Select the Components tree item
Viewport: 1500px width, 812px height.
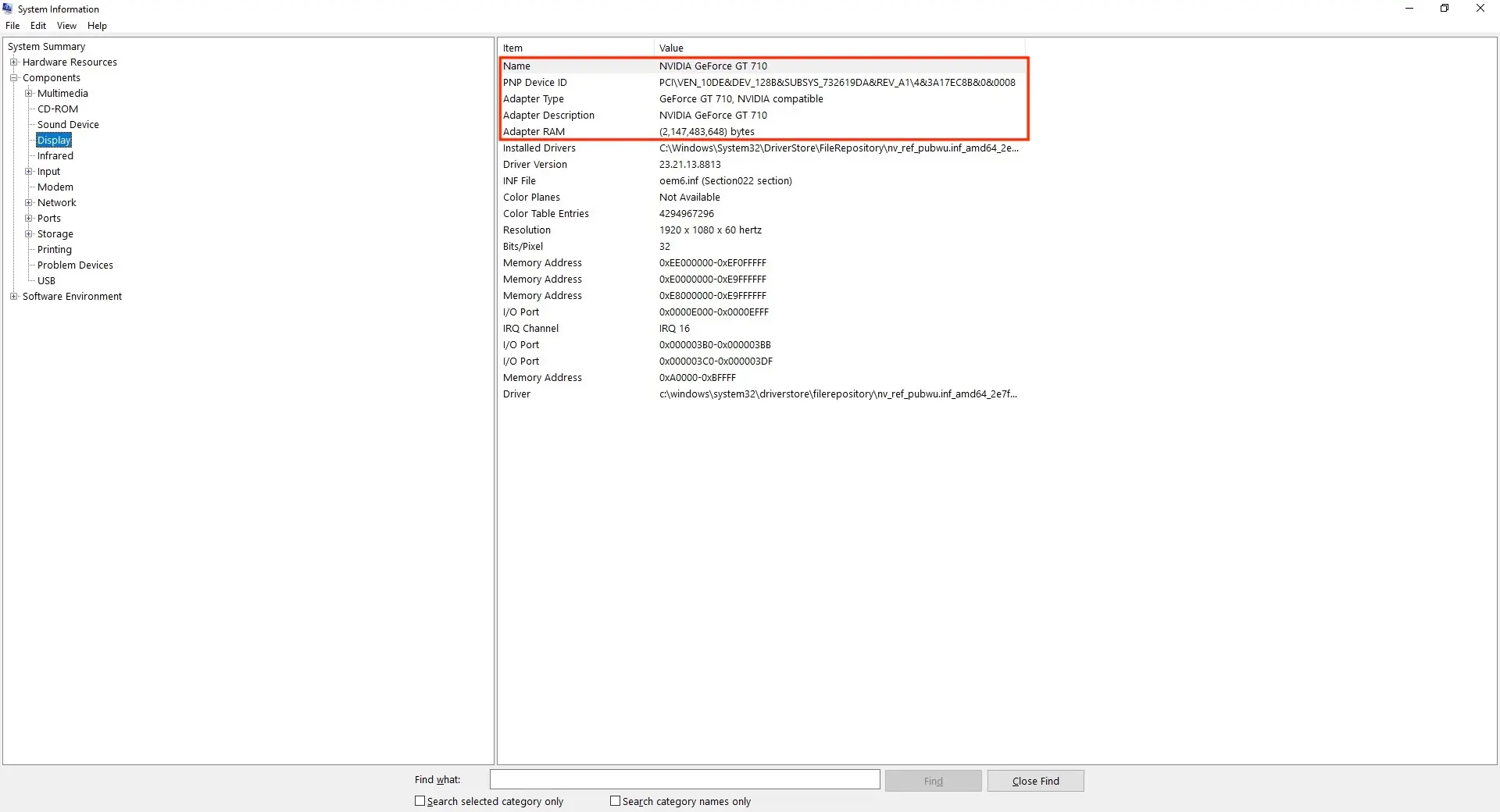tap(52, 78)
